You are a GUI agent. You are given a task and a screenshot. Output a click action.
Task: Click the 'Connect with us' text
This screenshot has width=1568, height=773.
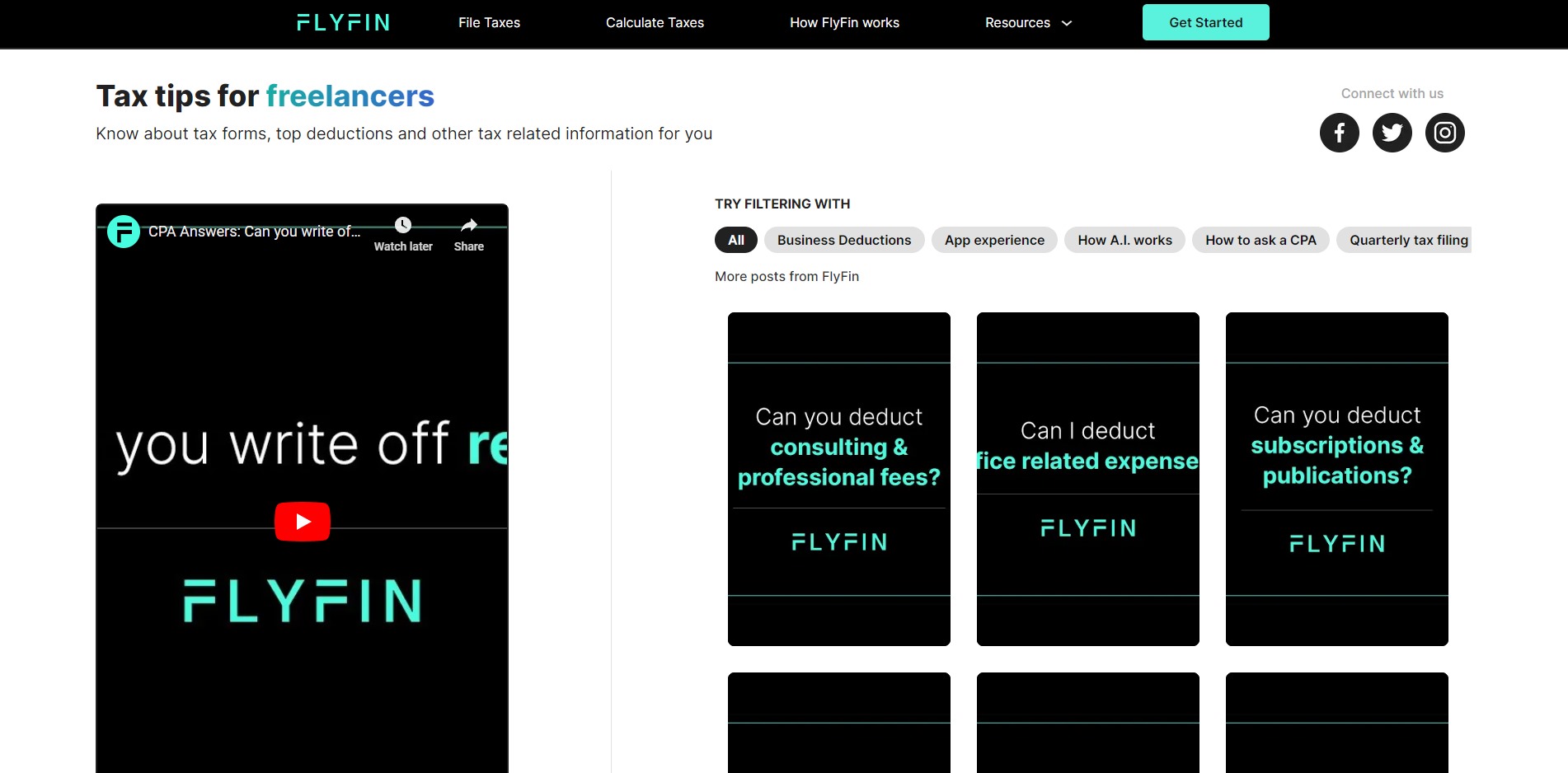1392,93
